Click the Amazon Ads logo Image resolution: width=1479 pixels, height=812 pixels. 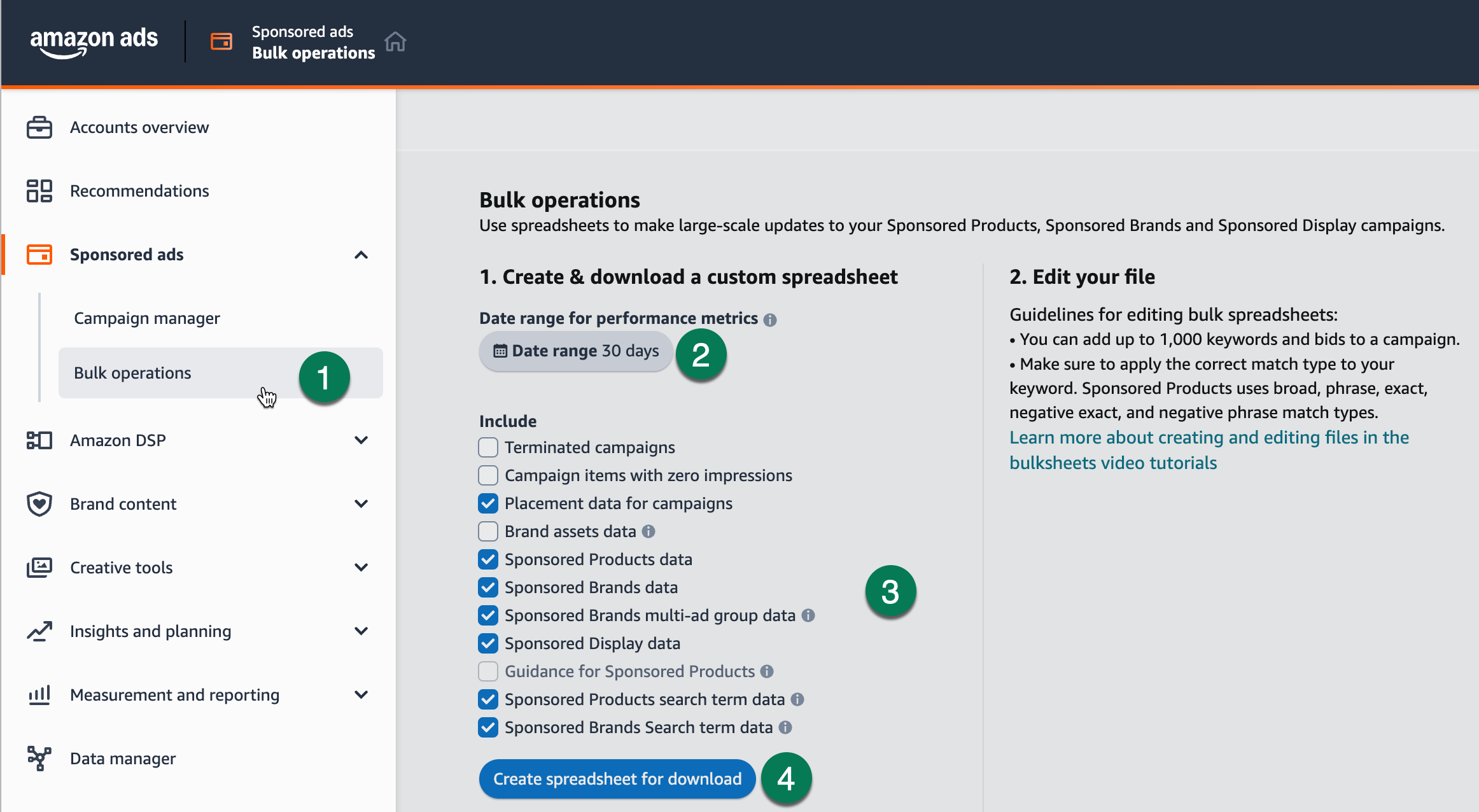[94, 41]
